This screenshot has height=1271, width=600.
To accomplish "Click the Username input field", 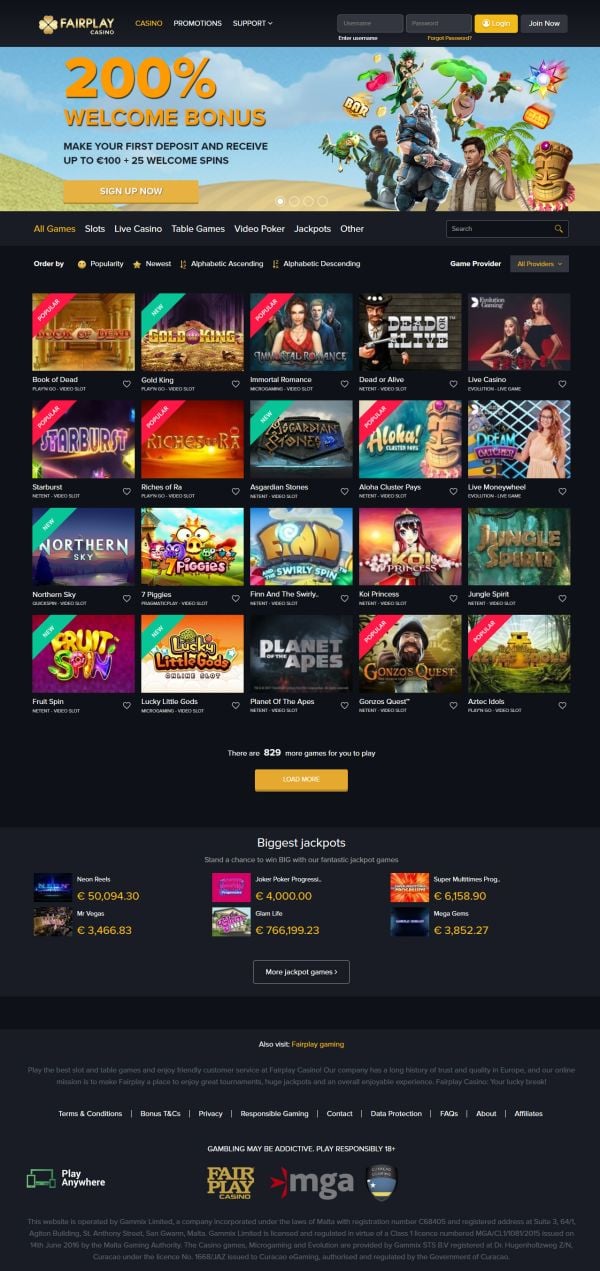I will 370,23.
